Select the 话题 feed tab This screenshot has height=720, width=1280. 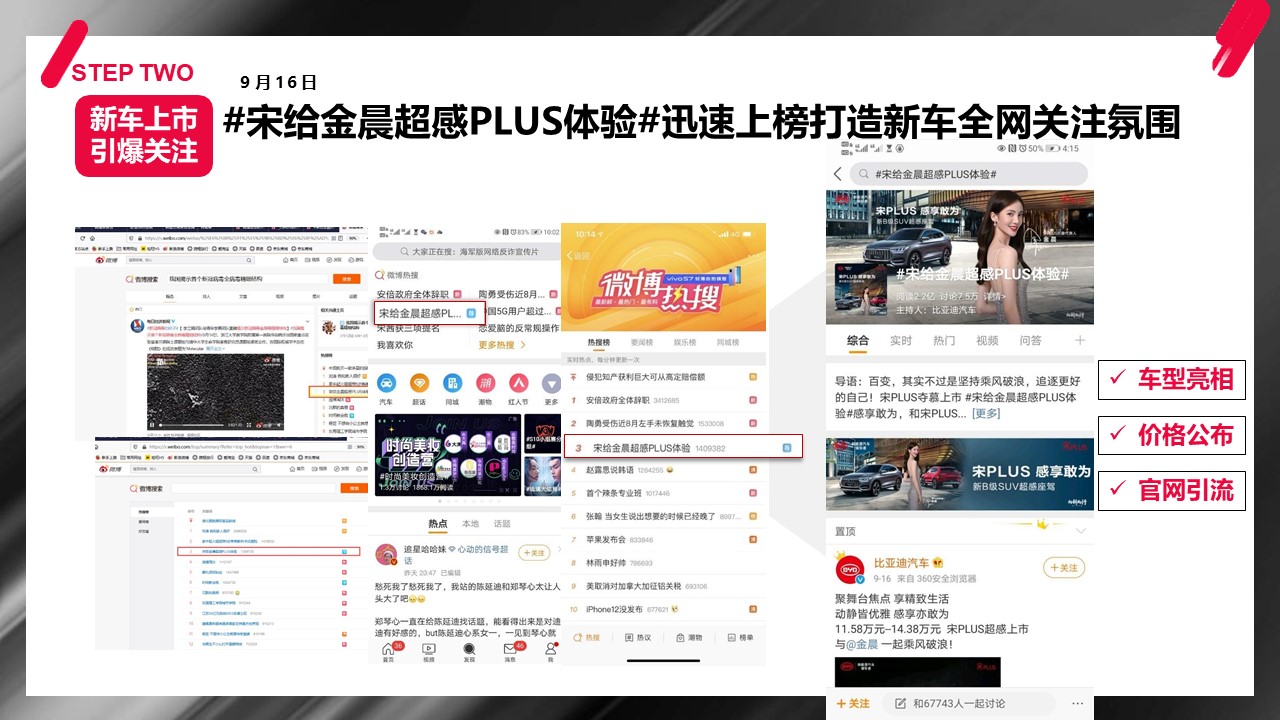coord(502,524)
